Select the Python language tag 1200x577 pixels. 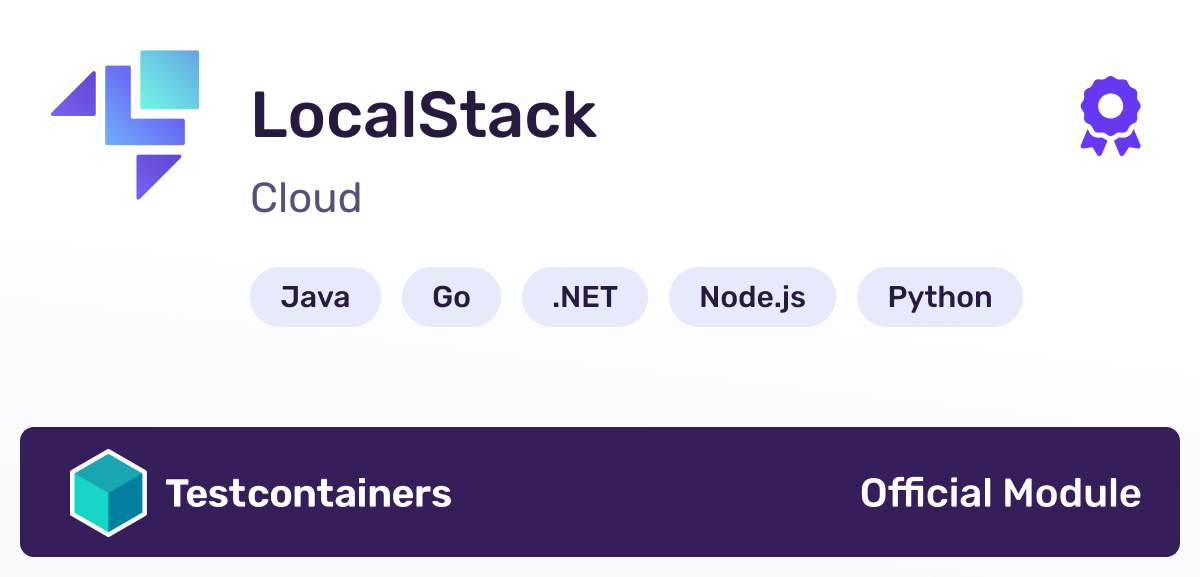point(940,297)
